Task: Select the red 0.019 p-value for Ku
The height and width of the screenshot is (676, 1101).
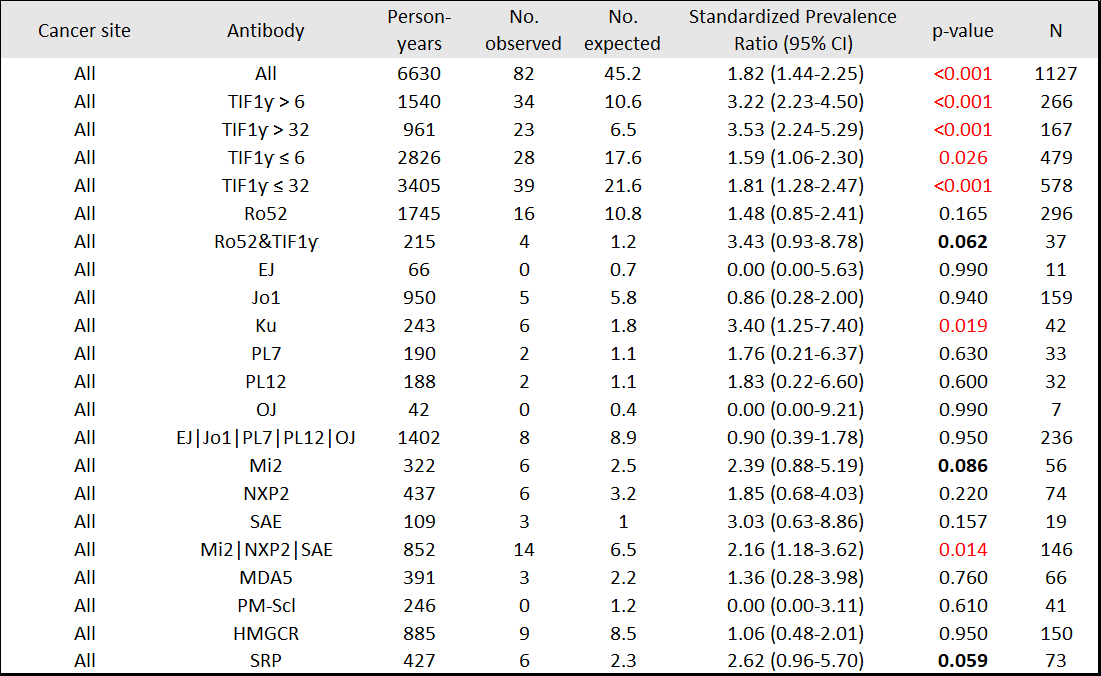Action: (x=962, y=326)
